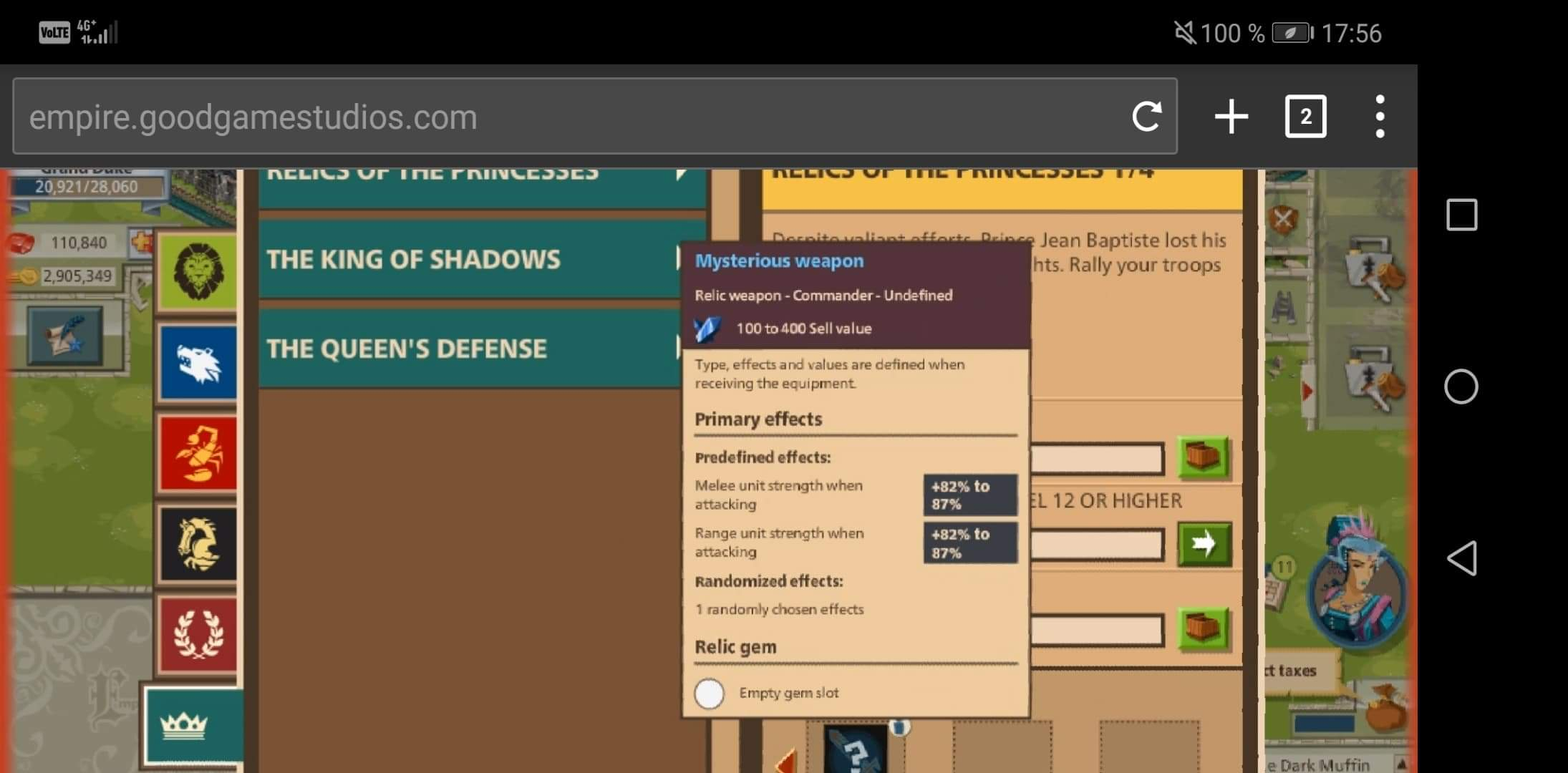Image resolution: width=1568 pixels, height=773 pixels.
Task: Click the top green chest button
Action: [1204, 457]
